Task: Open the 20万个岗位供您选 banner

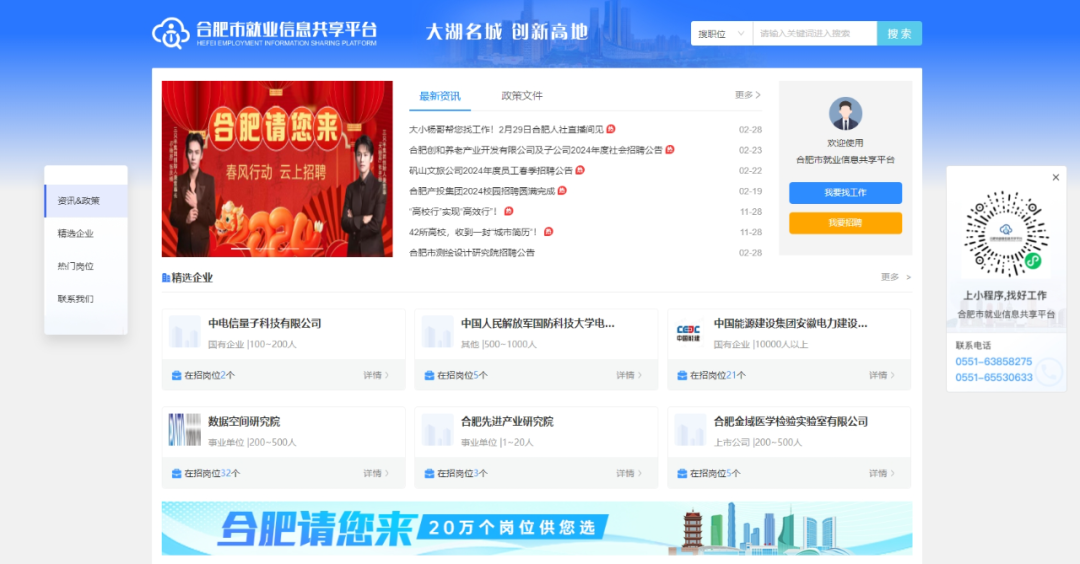Action: (537, 528)
